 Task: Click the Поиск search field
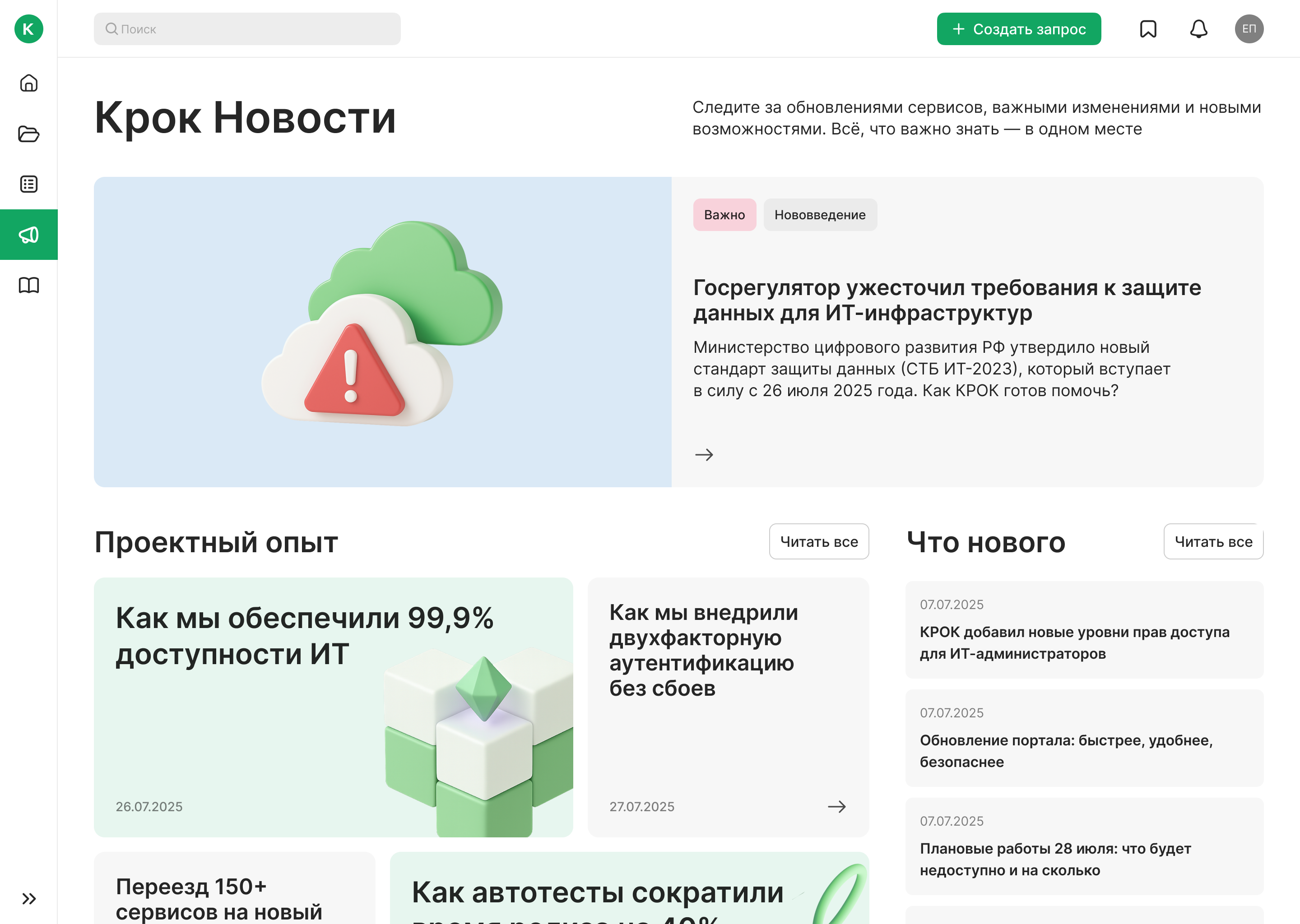pos(247,29)
